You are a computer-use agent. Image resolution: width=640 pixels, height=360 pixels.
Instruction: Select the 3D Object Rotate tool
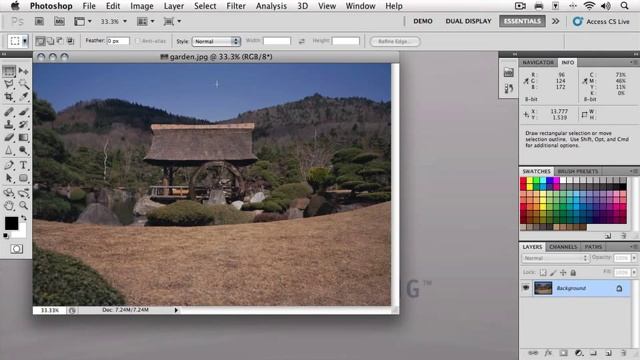pos(9,193)
